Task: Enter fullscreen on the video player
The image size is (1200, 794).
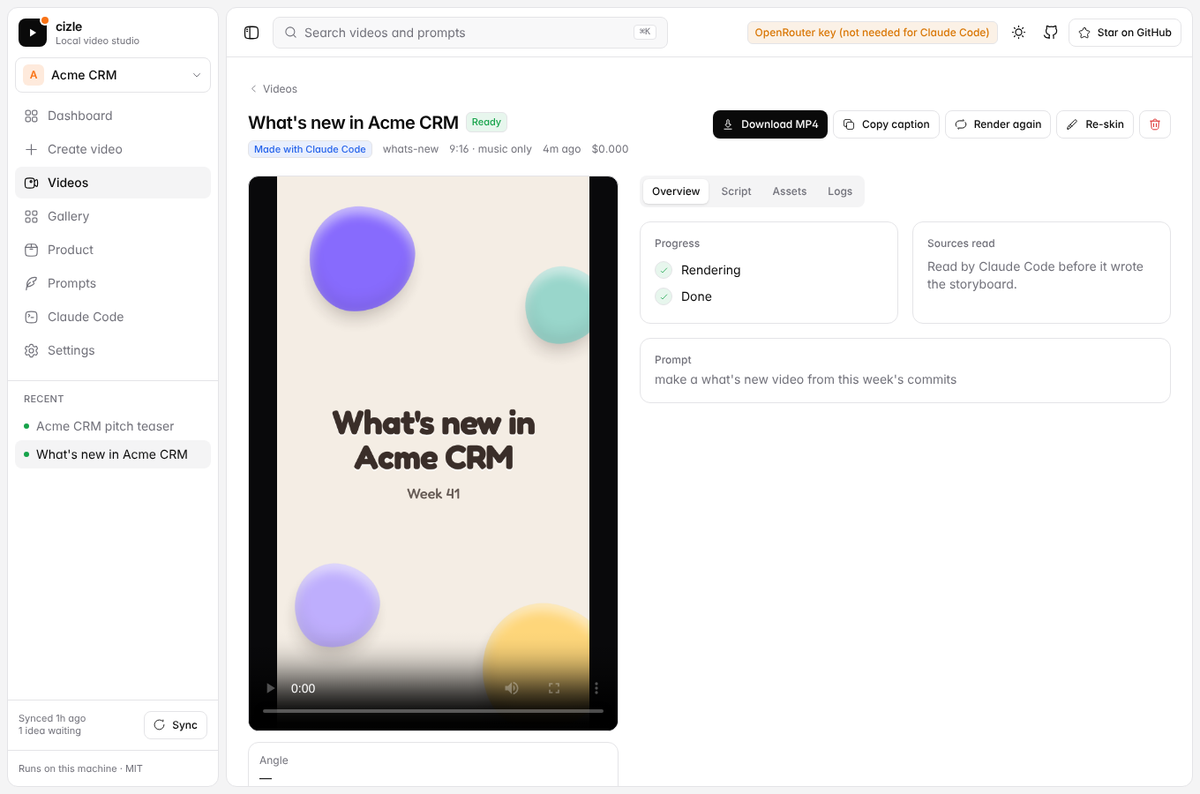Action: [554, 688]
